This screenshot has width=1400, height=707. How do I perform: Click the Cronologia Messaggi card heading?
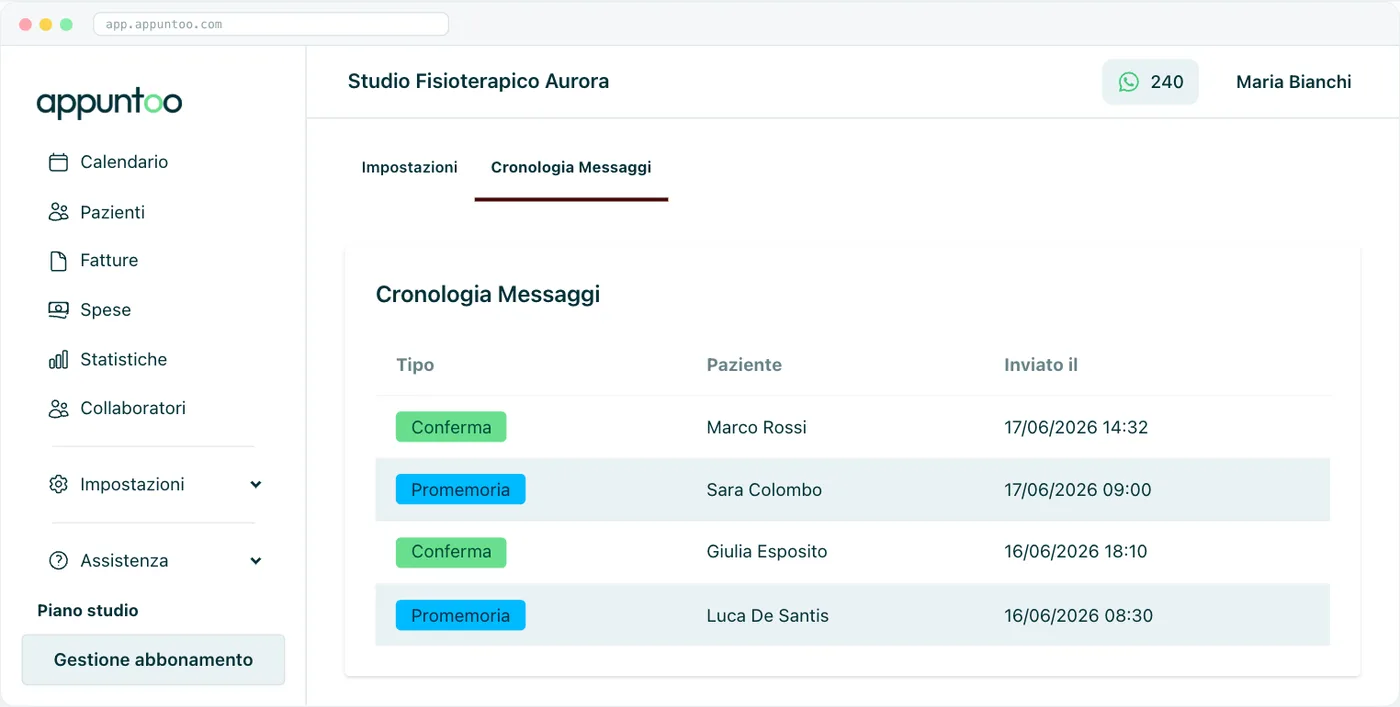pos(488,295)
